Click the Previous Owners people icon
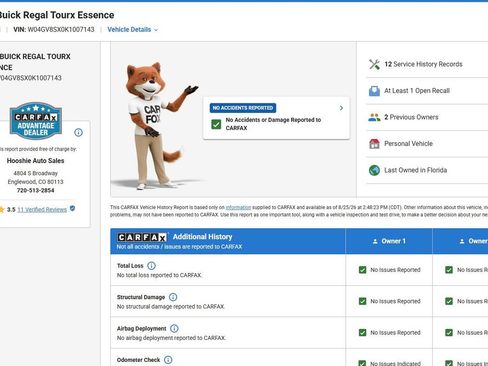Viewport: 488px width, 366px height. pyautogui.click(x=374, y=117)
